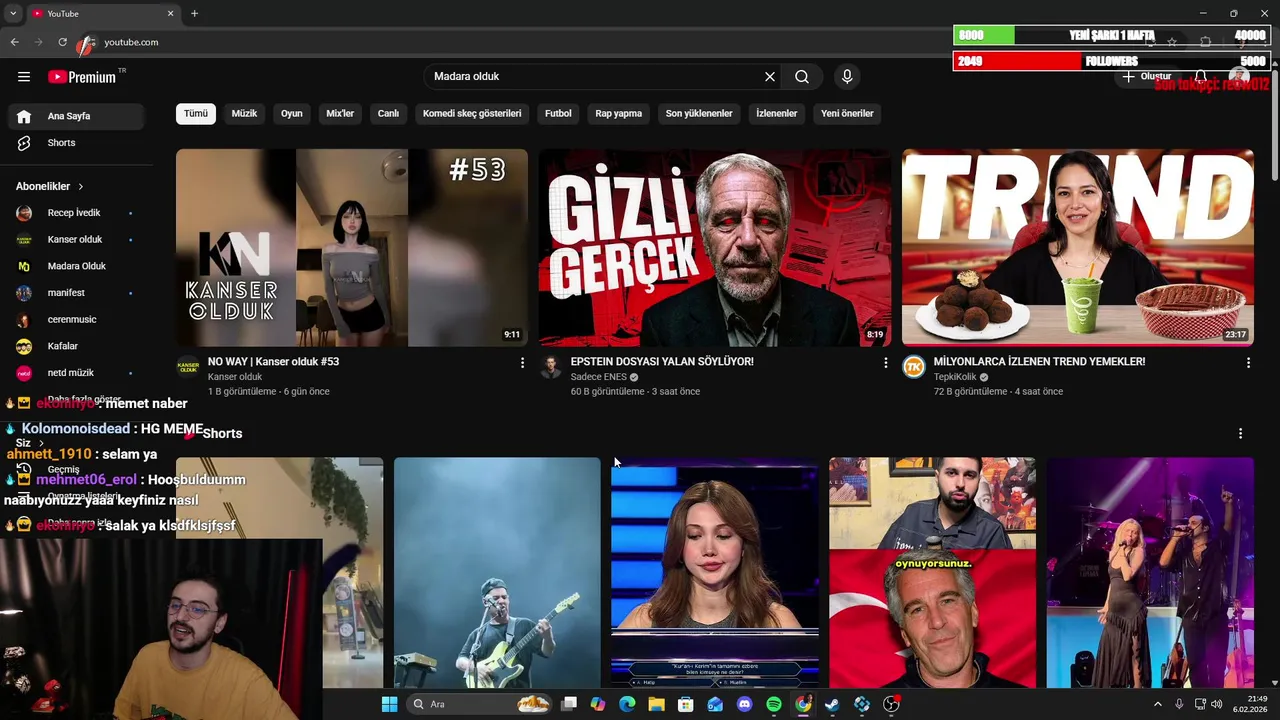Open the Windows Start menu
The image size is (1280, 720).
tap(389, 704)
